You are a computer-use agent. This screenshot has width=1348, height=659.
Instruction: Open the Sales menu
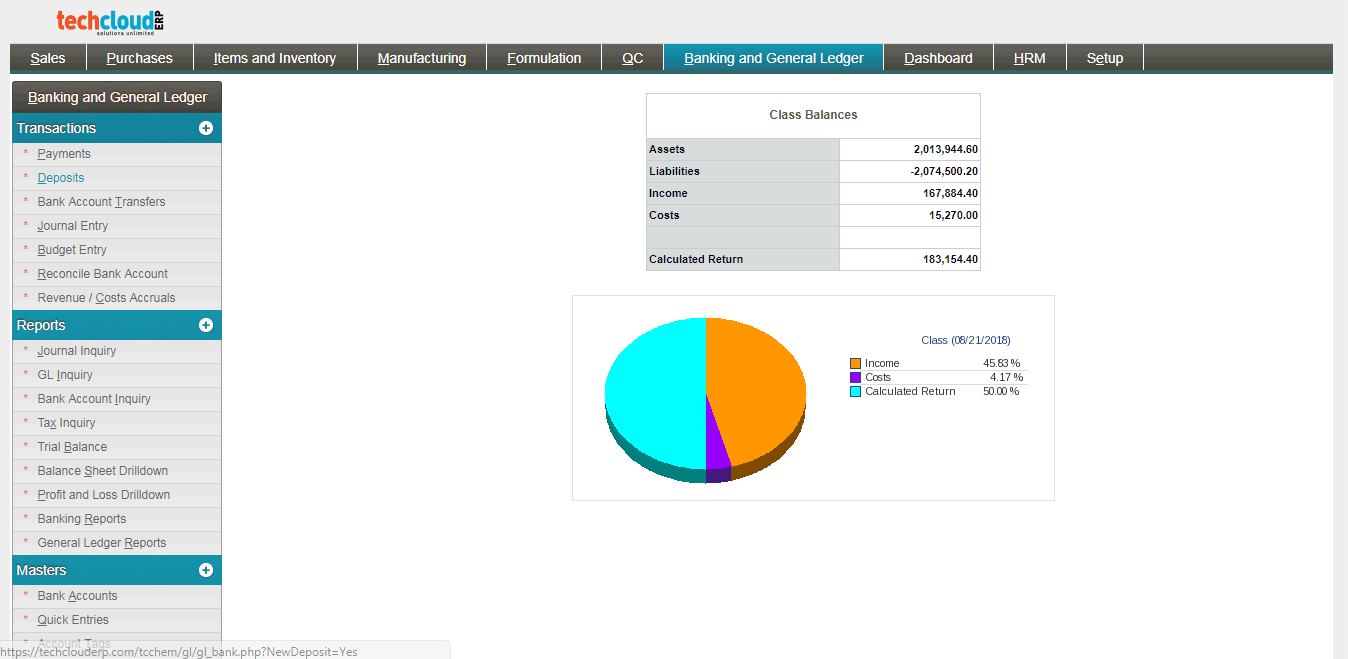48,58
